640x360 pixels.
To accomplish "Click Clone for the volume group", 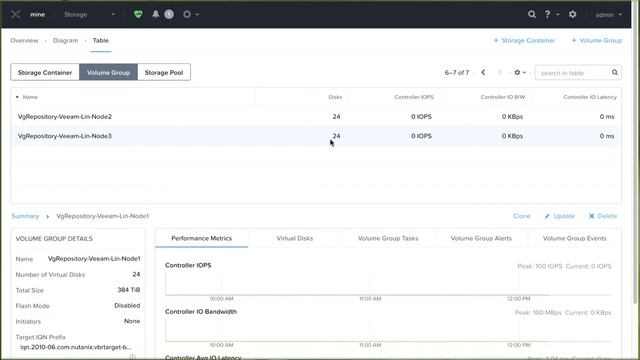I will point(522,216).
